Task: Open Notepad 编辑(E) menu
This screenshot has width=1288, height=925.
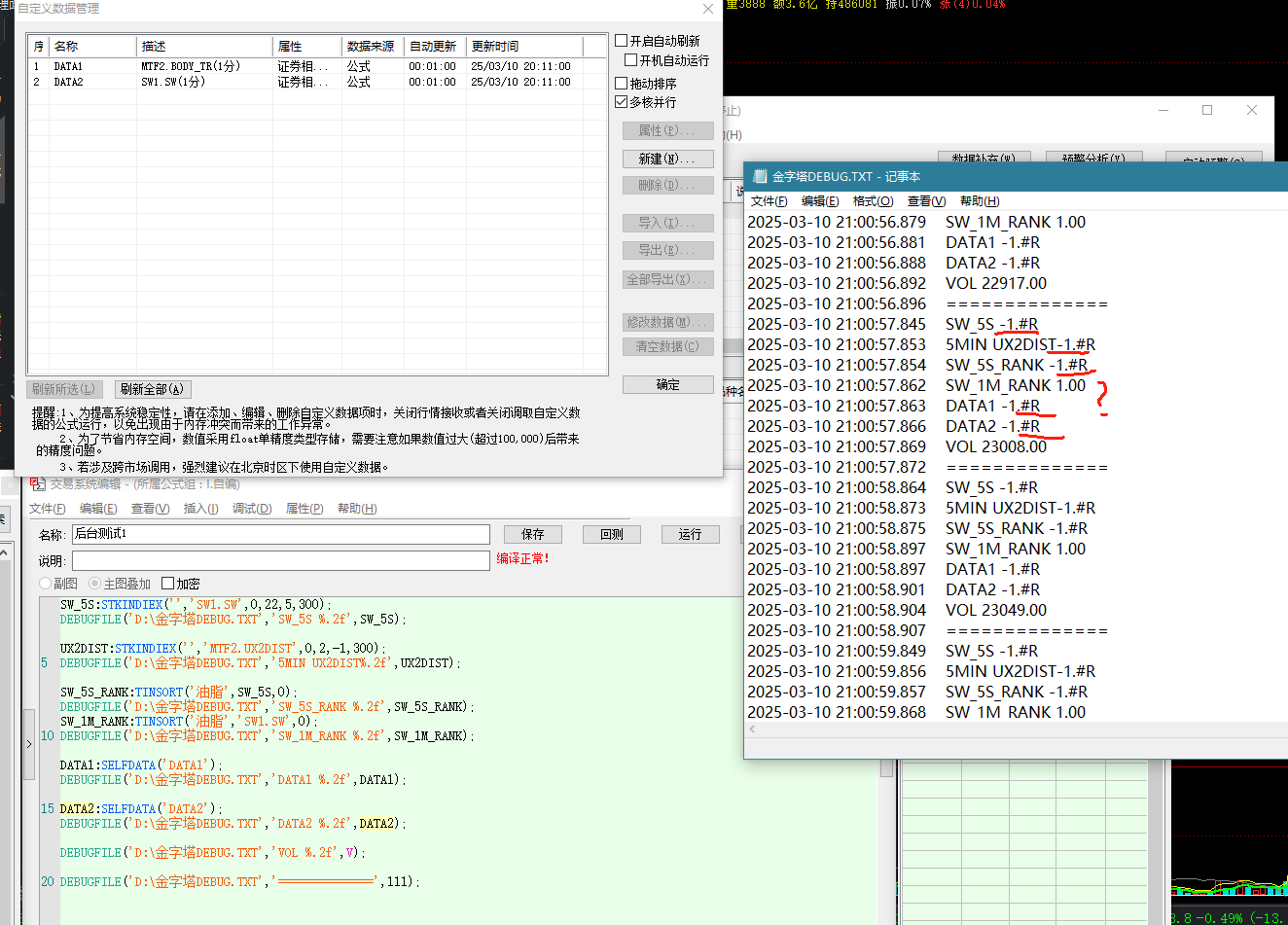Action: (820, 201)
